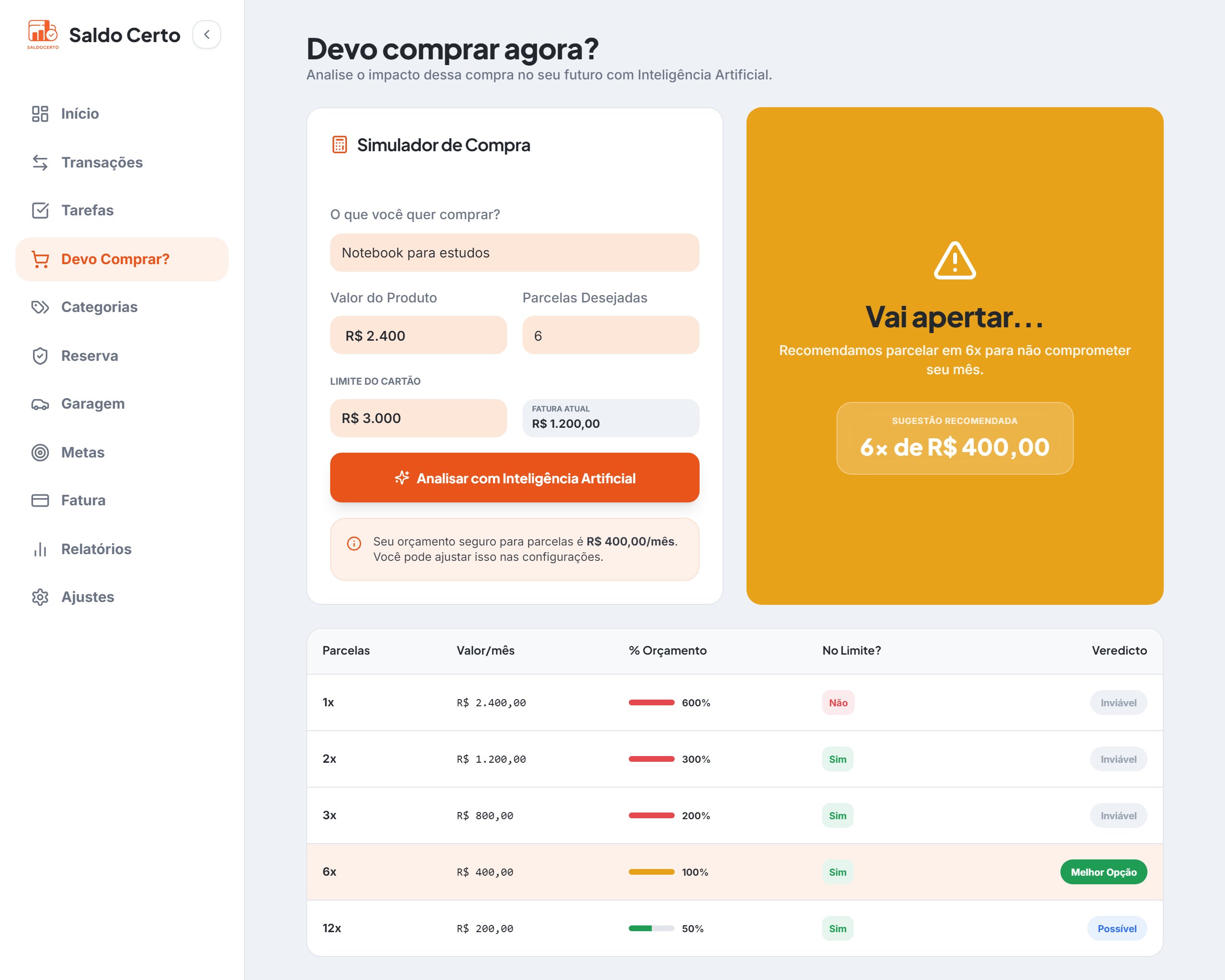The image size is (1225, 980).
Task: Edit the Parcelas Desejadas field
Action: point(610,335)
